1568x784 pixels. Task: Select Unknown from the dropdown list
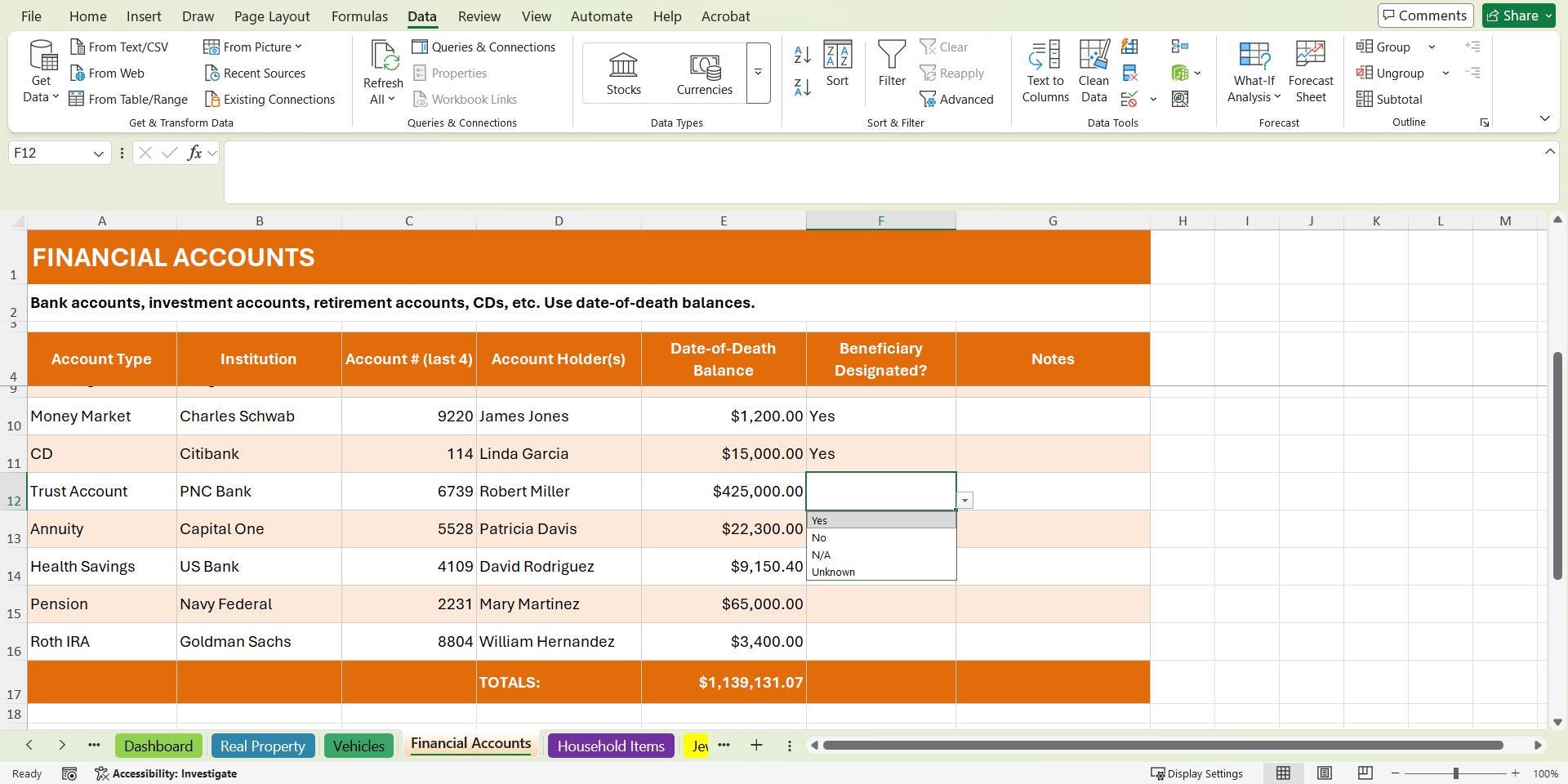tap(881, 572)
